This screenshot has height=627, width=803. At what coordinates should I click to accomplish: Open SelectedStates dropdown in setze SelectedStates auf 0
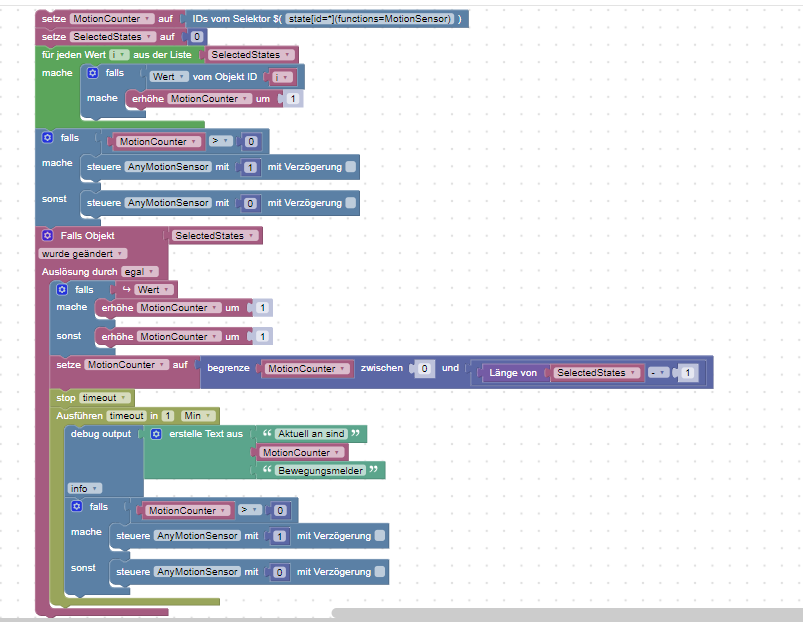[113, 36]
